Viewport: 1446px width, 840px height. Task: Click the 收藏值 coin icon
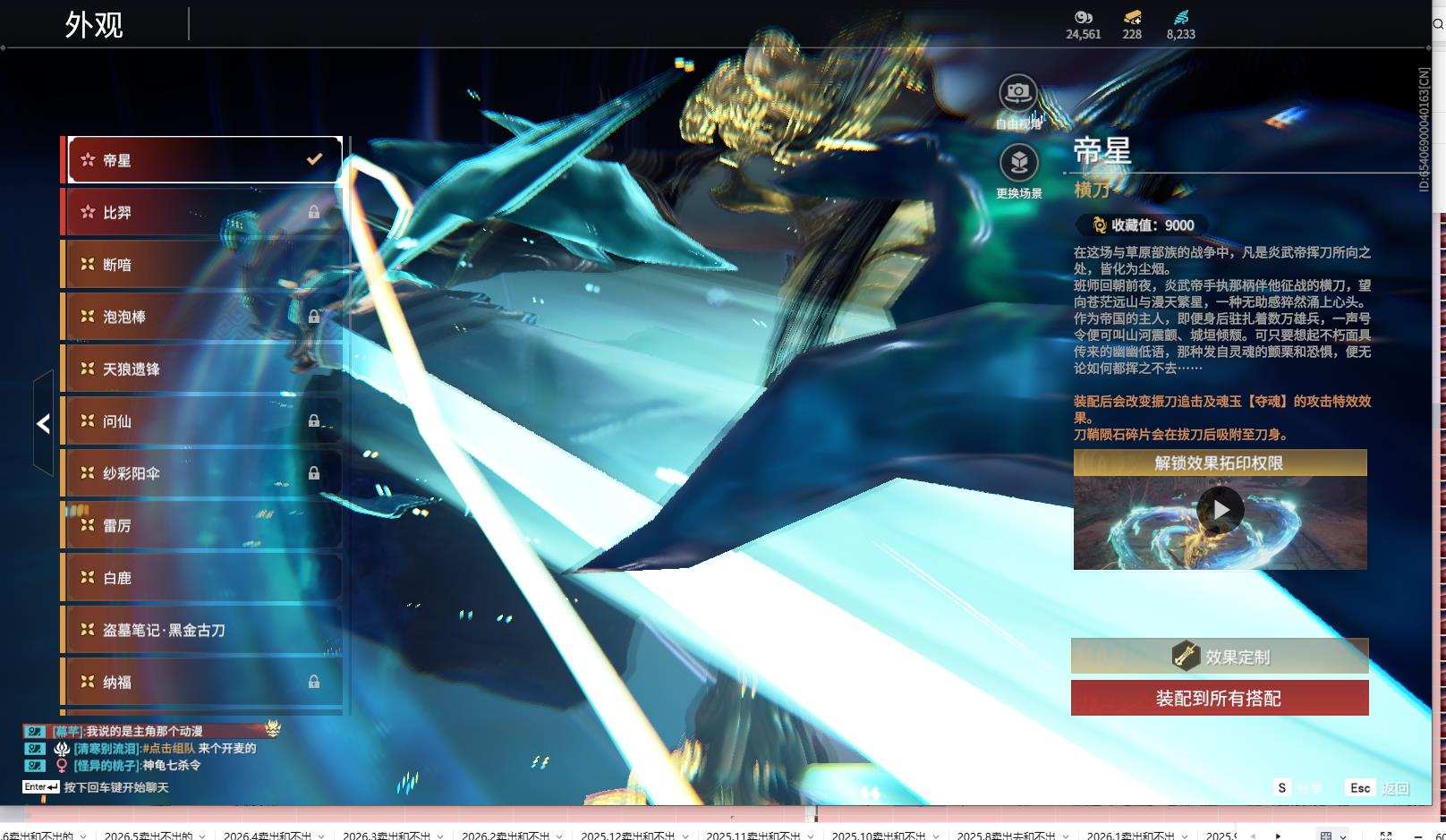1100,225
